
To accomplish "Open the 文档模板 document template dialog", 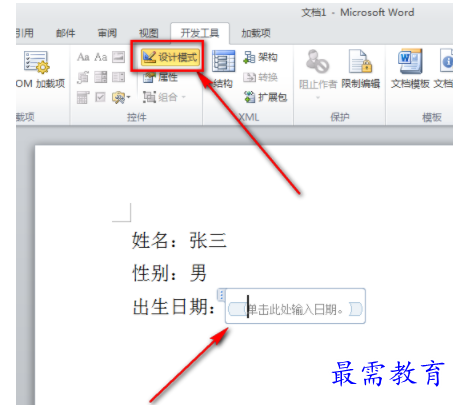I will pos(410,69).
